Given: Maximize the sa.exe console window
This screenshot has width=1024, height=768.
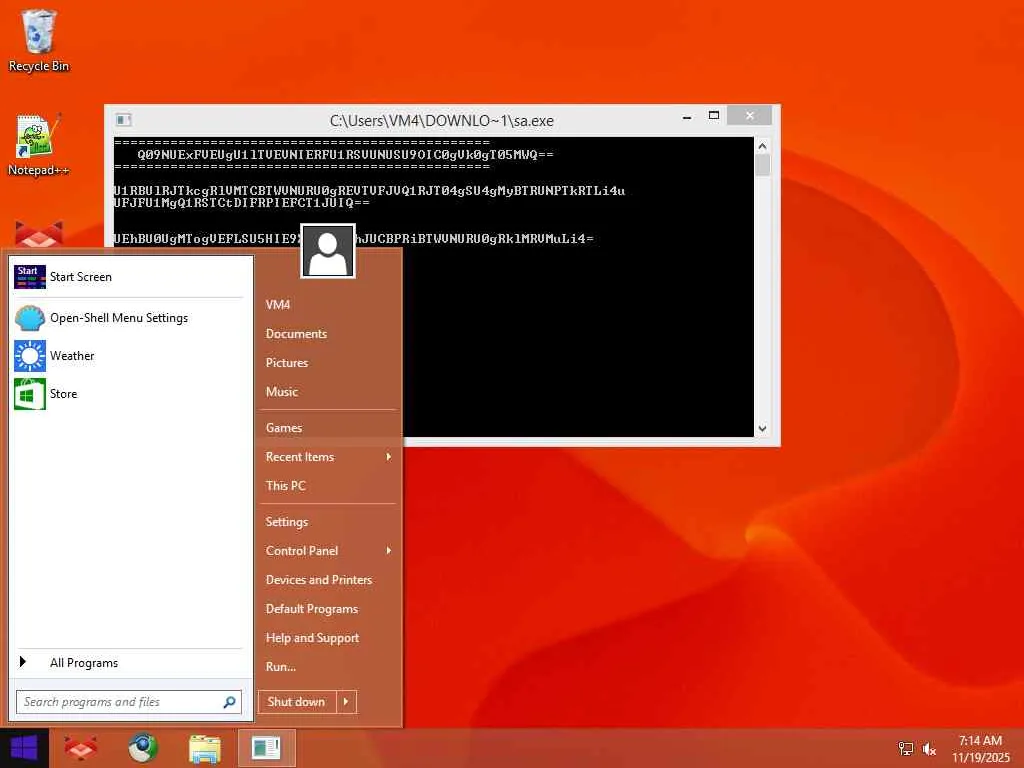Looking at the screenshot, I should tap(714, 116).
